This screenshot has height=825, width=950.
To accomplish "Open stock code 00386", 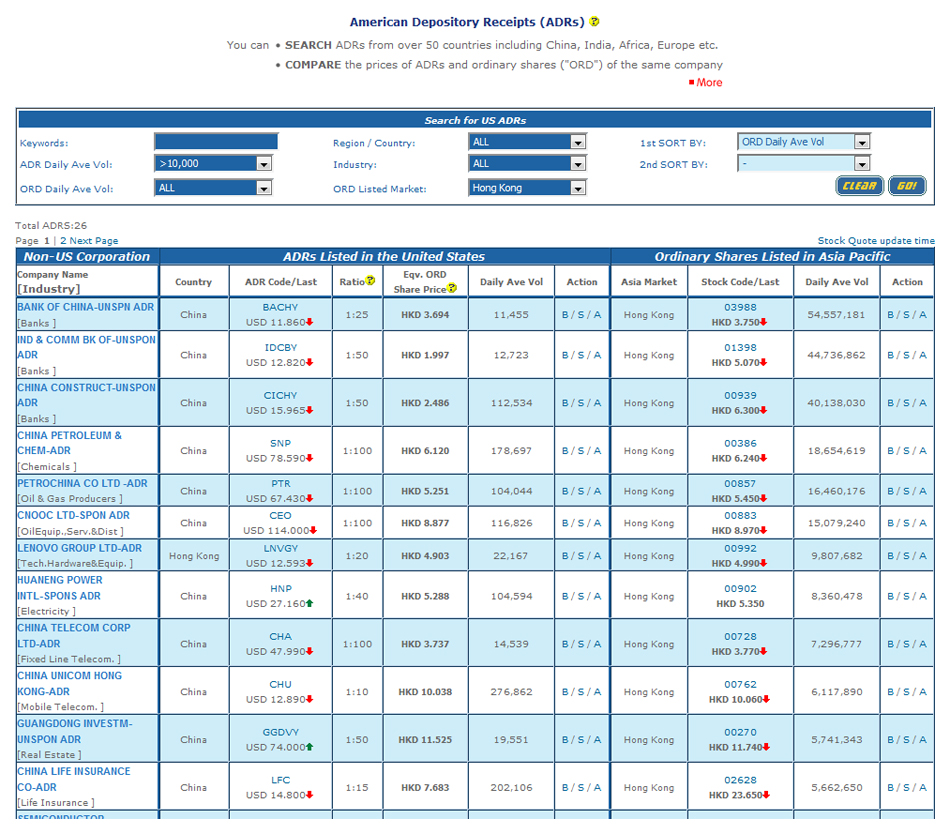I will click(x=740, y=443).
